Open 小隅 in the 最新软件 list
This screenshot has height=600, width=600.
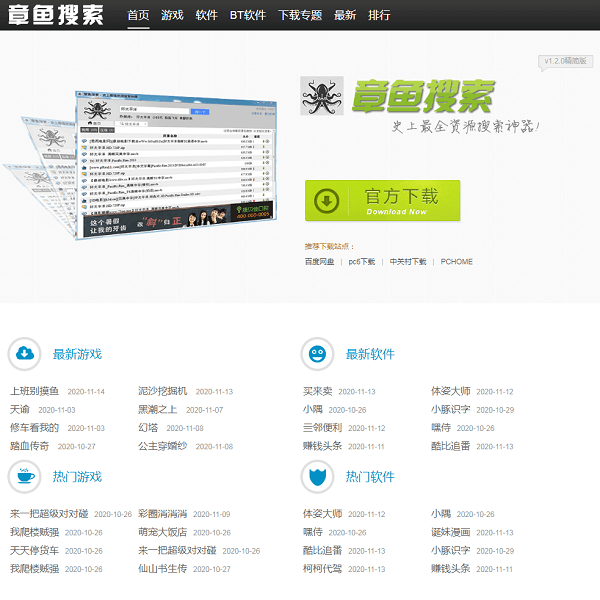click(x=313, y=409)
